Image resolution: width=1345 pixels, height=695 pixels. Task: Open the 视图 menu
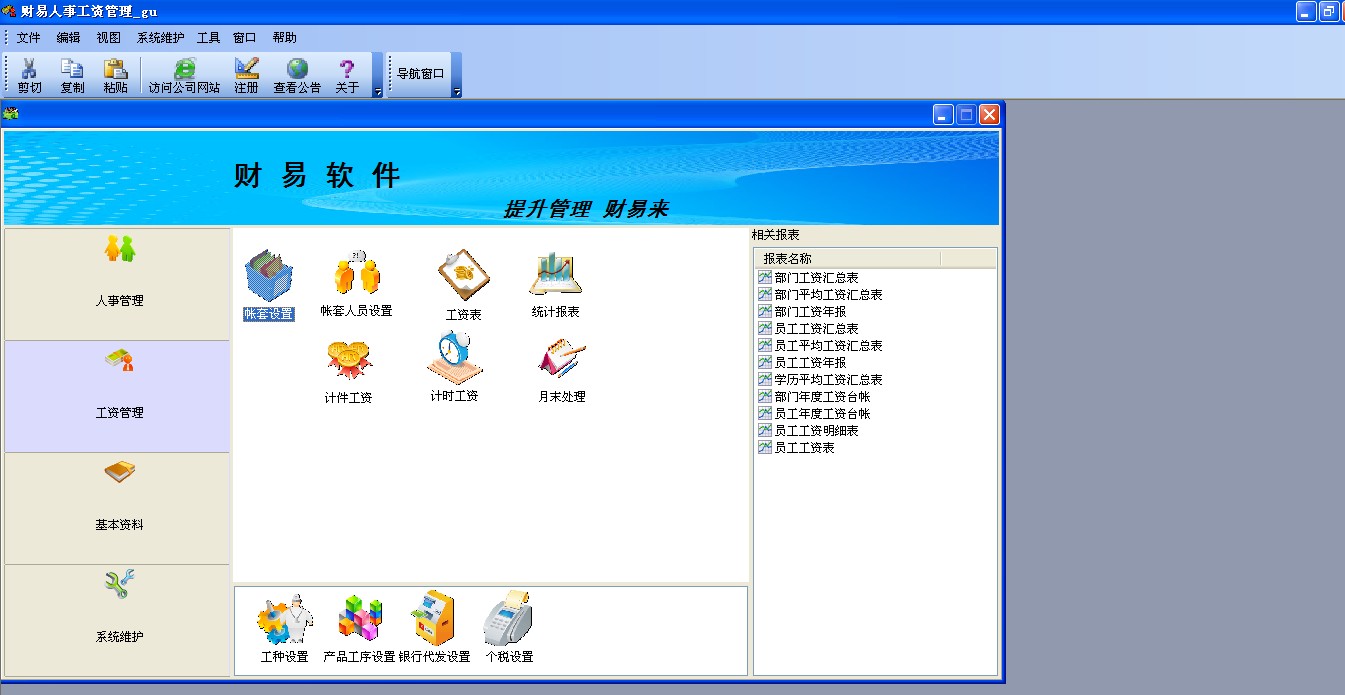click(x=108, y=38)
